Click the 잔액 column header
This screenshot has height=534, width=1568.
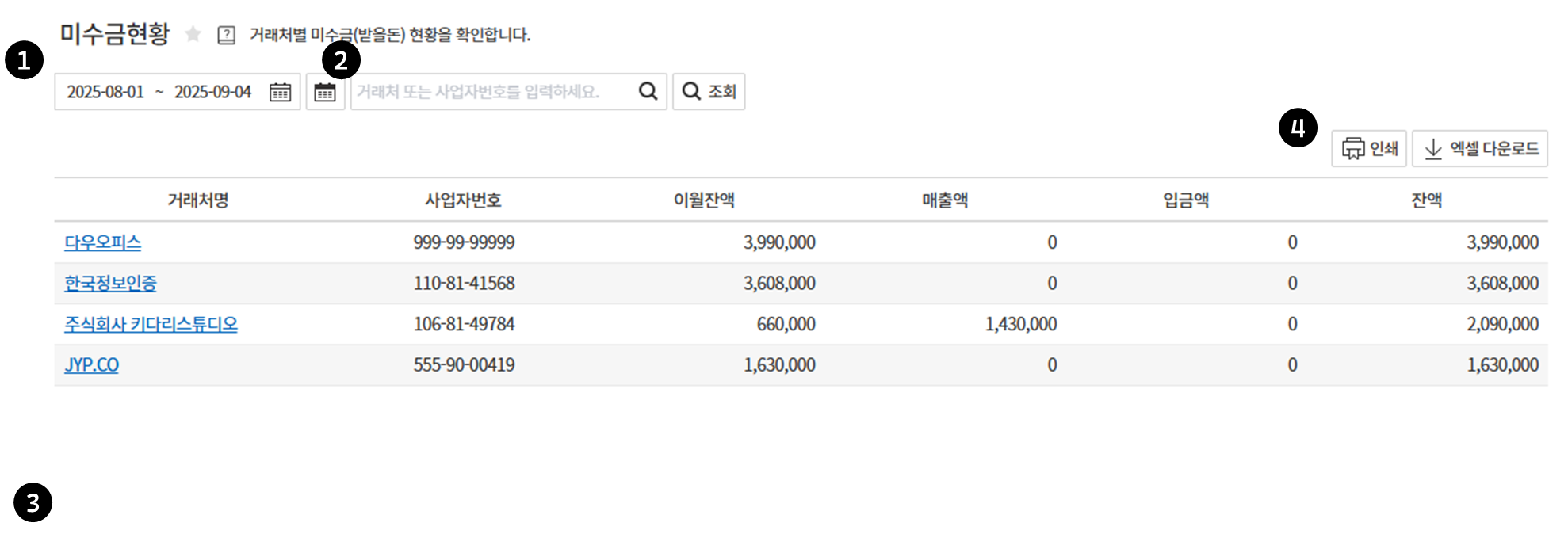(1426, 200)
